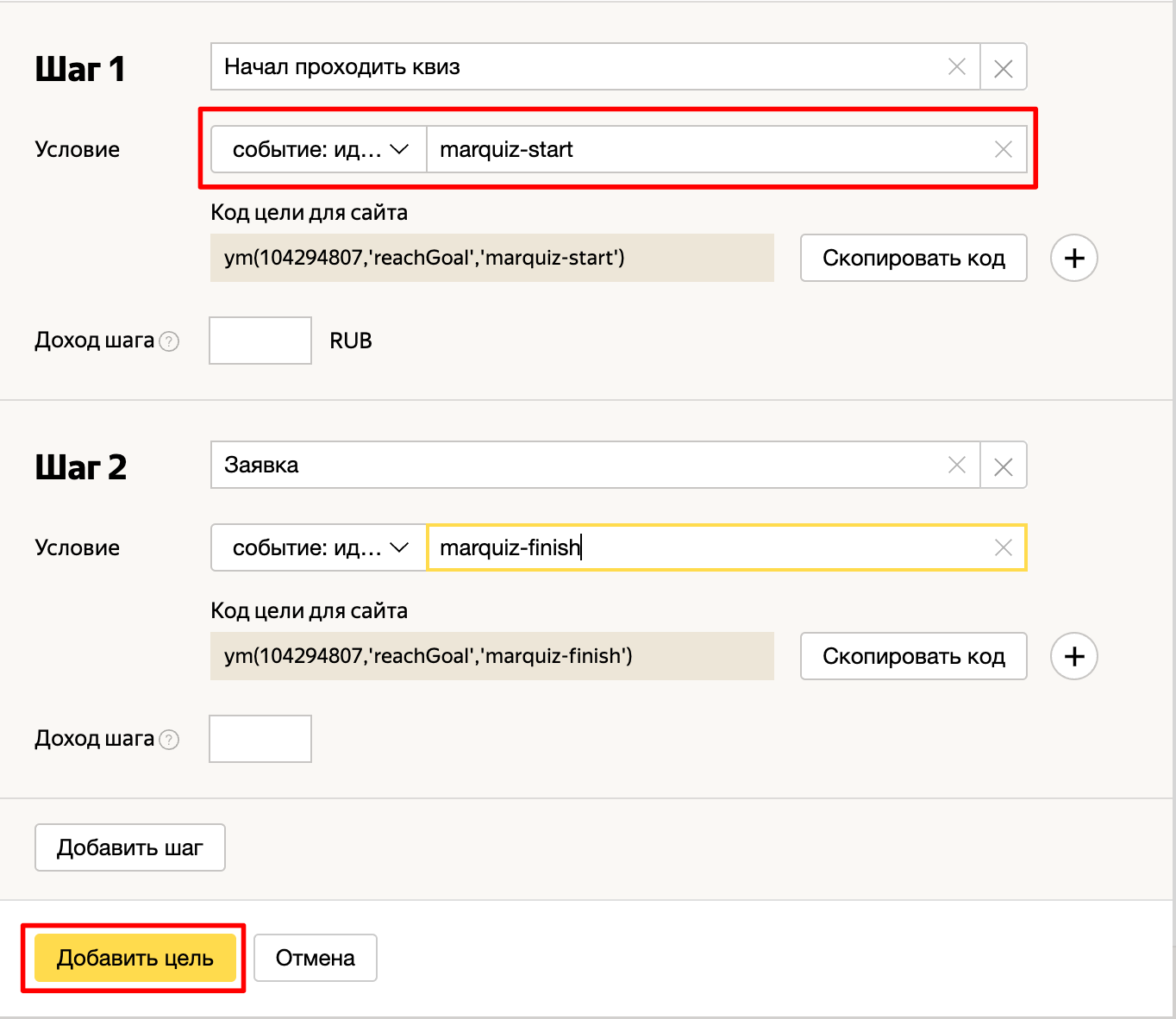Click the plus button beside Step 1 code
The image size is (1176, 1019).
[1073, 258]
